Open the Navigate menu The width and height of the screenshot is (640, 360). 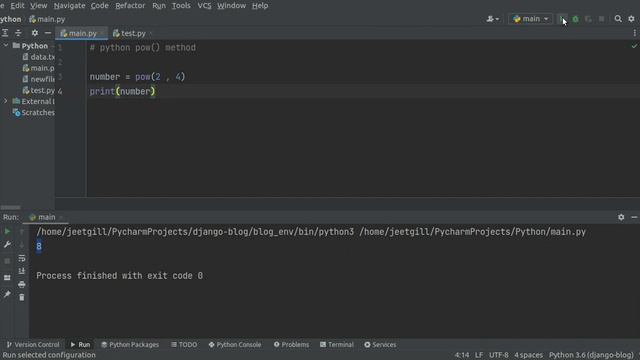[x=69, y=6]
